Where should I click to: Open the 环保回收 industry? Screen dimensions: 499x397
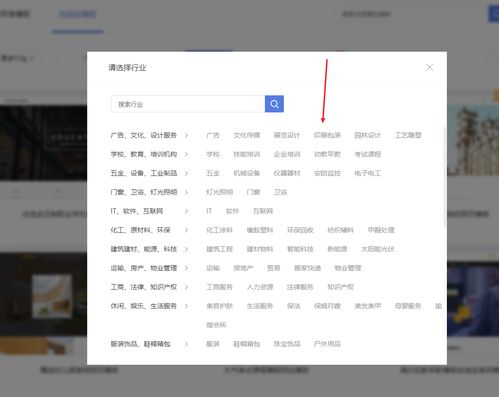pyautogui.click(x=300, y=230)
